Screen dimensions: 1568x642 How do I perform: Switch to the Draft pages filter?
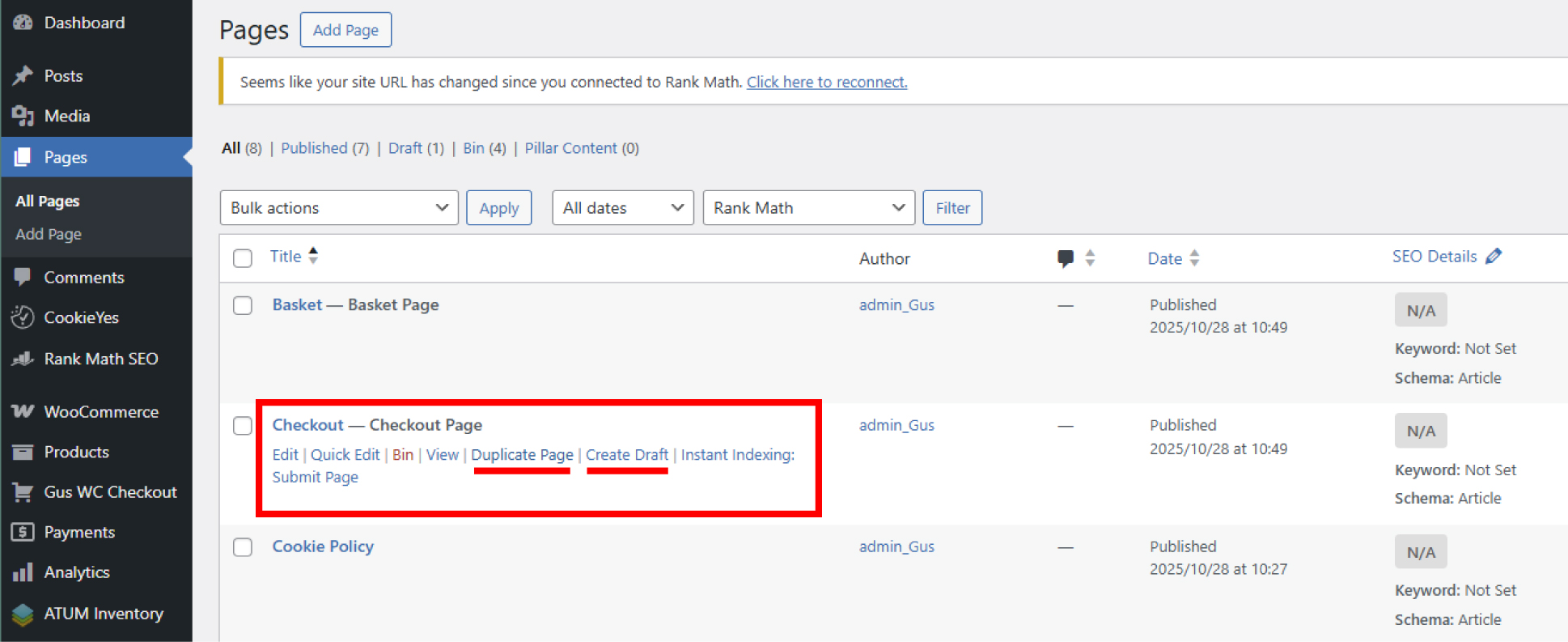[405, 148]
